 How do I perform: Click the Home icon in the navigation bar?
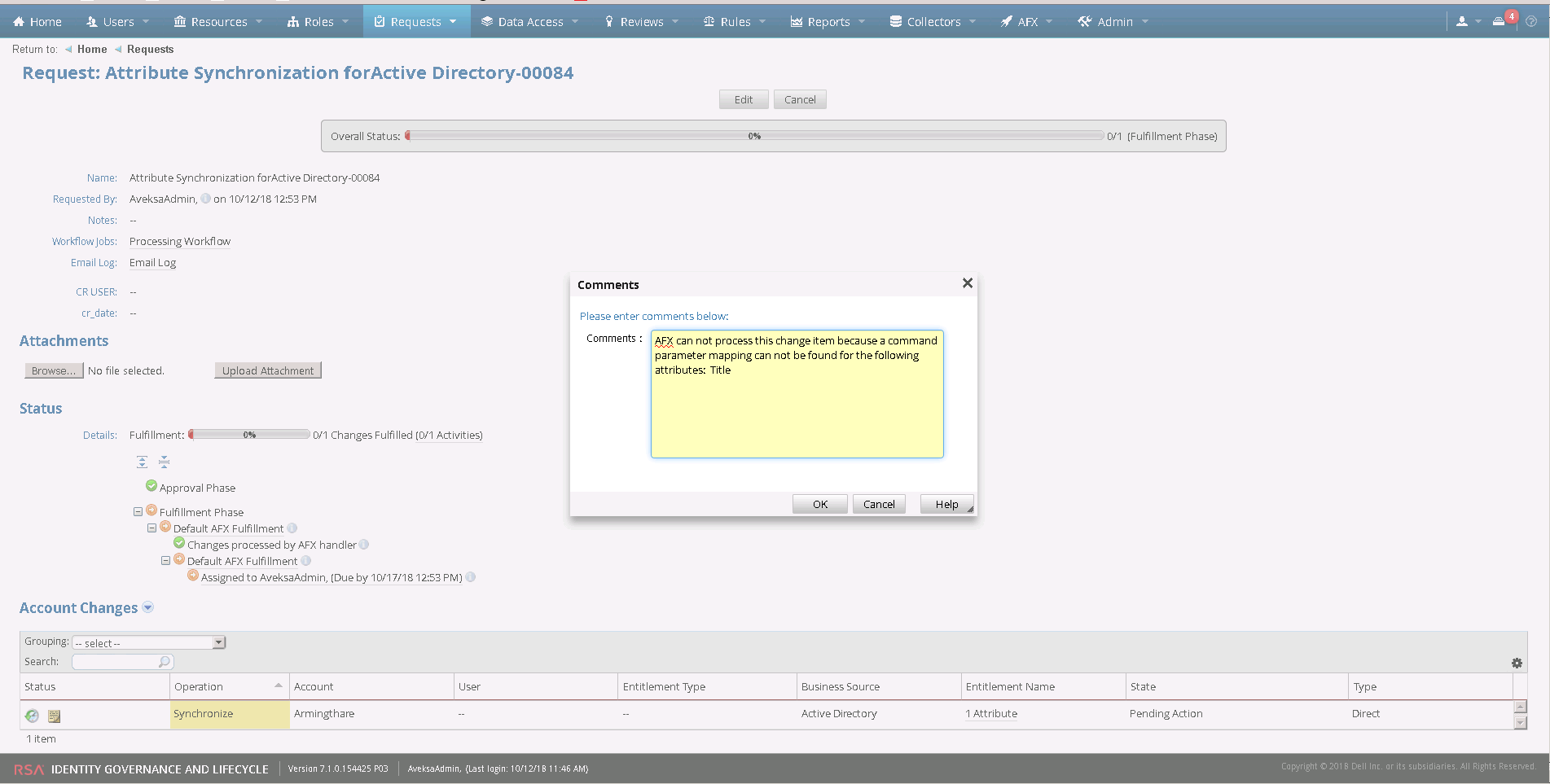[18, 20]
